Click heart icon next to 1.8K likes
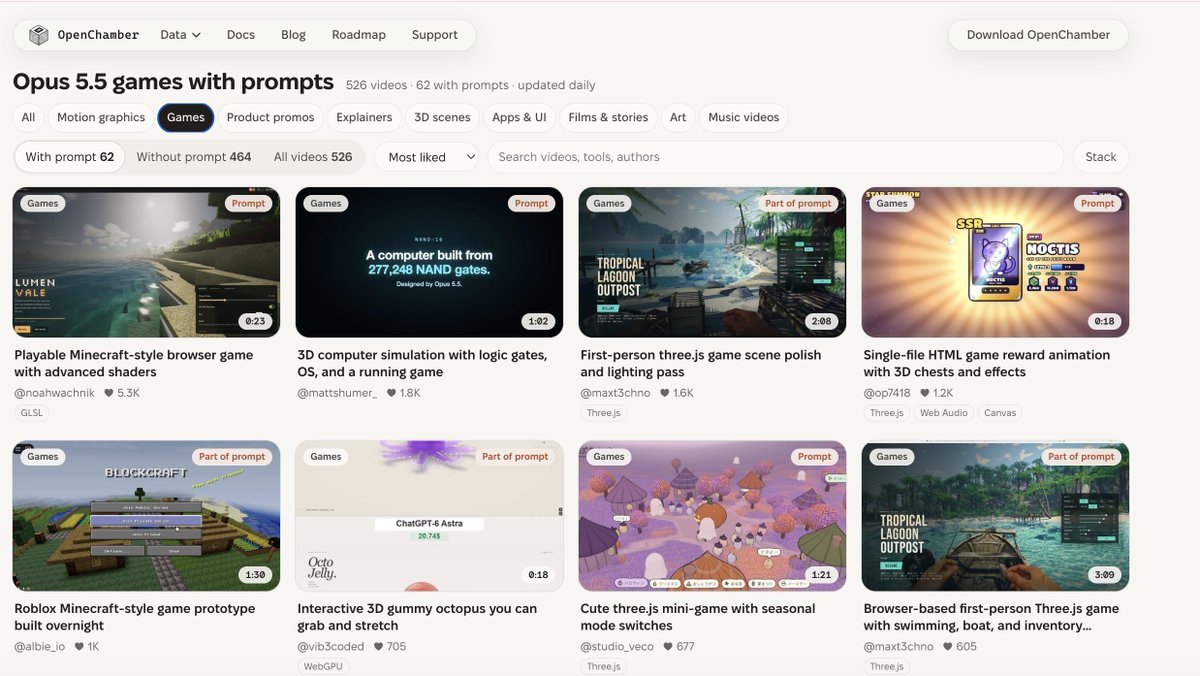This screenshot has width=1200, height=676. [392, 393]
